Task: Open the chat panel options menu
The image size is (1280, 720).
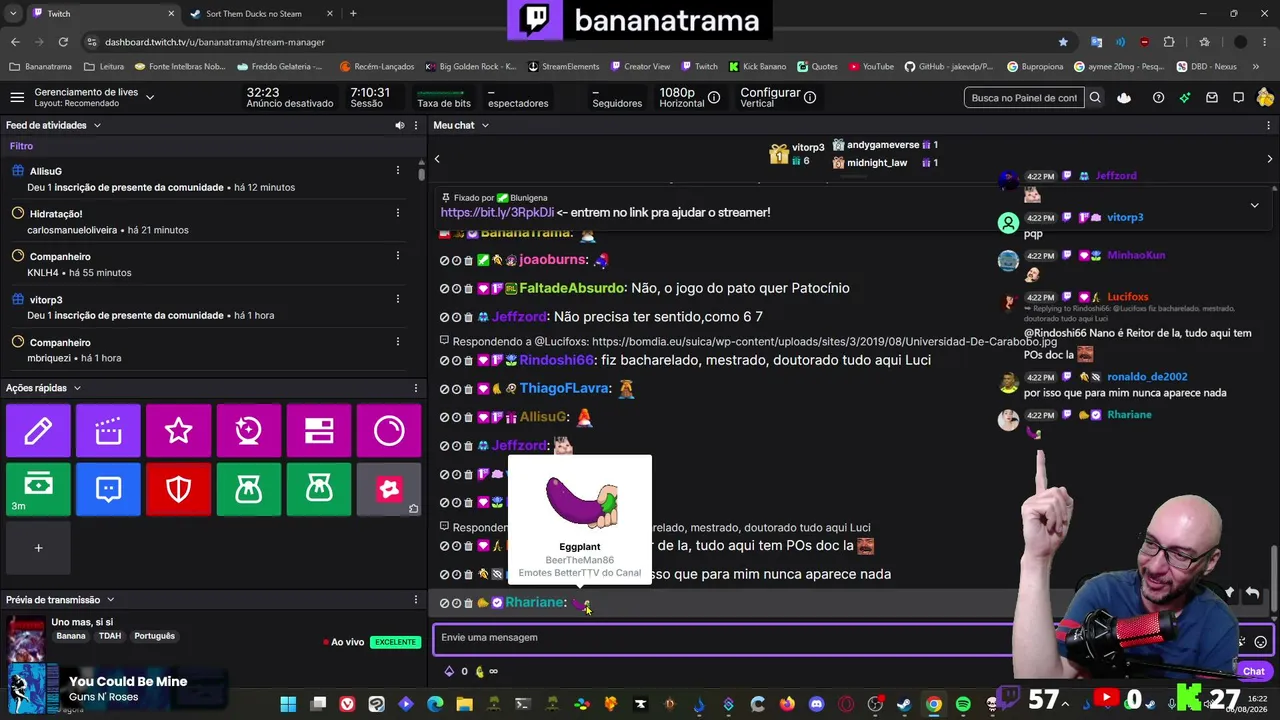Action: point(1269,125)
